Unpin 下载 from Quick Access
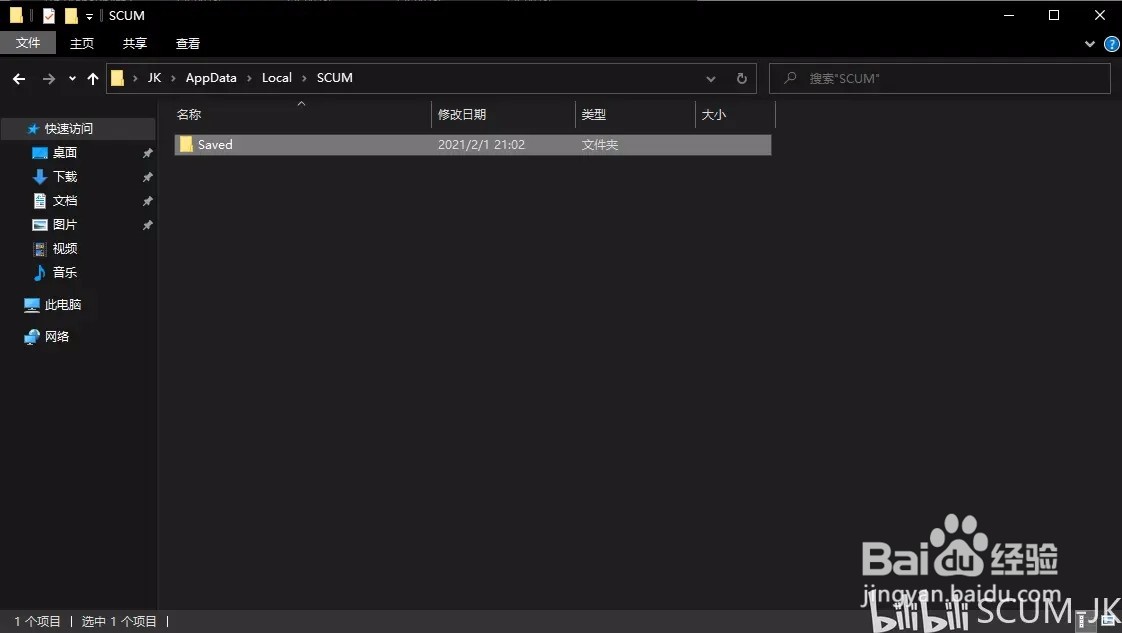Viewport: 1122px width, 633px height. [x=147, y=176]
